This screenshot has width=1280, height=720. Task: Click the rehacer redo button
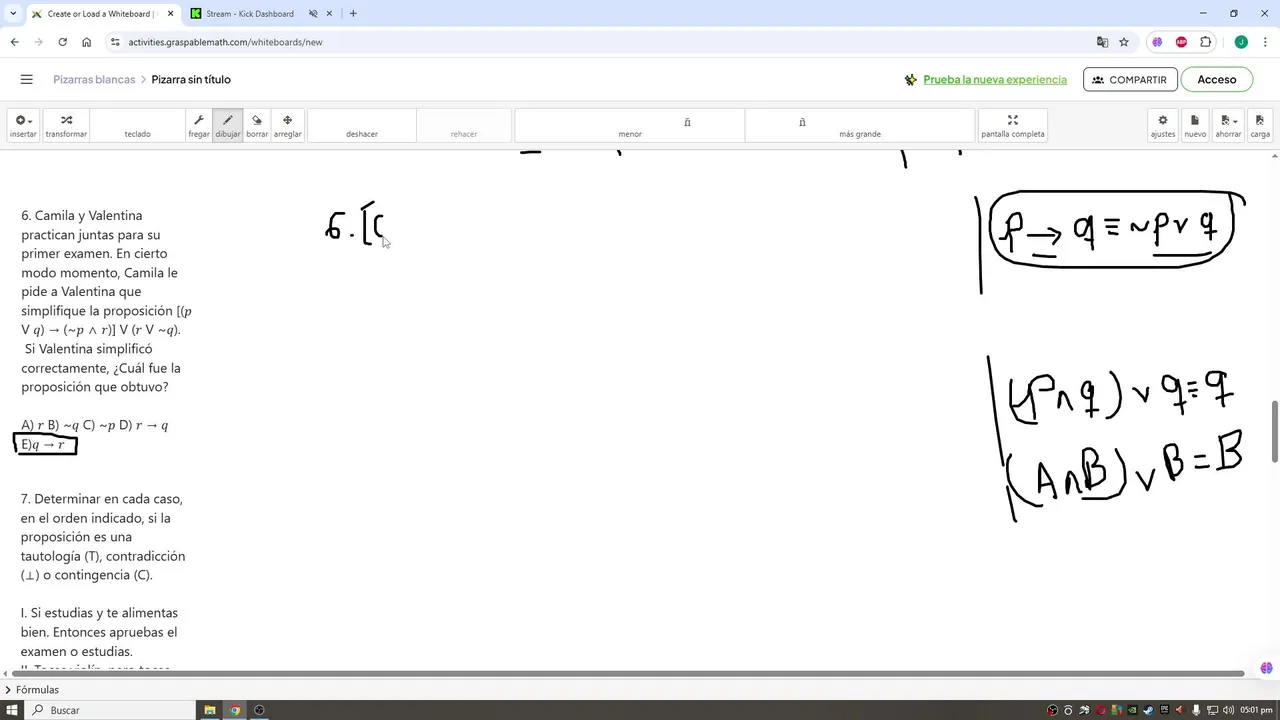pos(464,125)
